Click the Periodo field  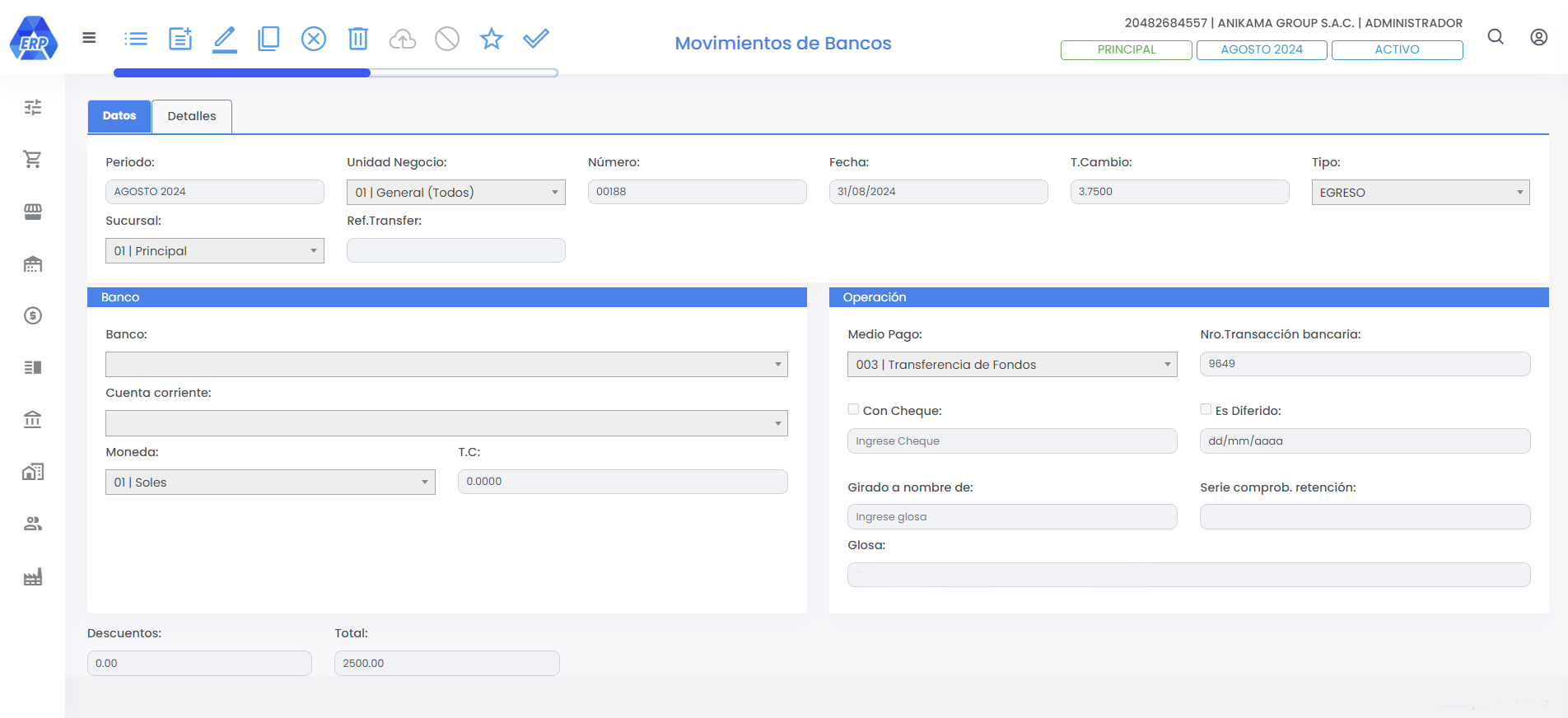(215, 192)
